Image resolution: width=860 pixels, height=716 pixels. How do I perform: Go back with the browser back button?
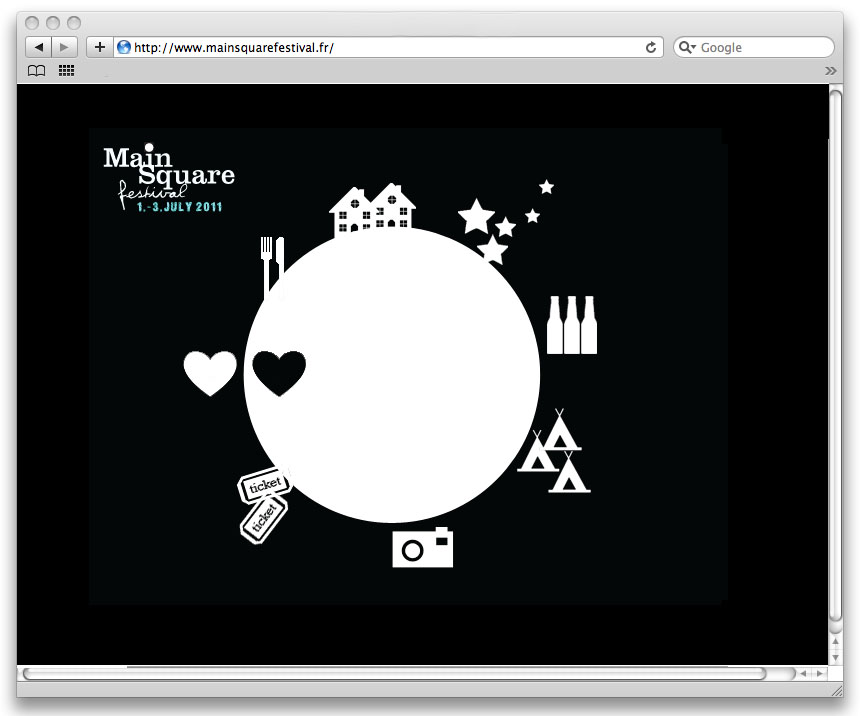click(x=38, y=47)
